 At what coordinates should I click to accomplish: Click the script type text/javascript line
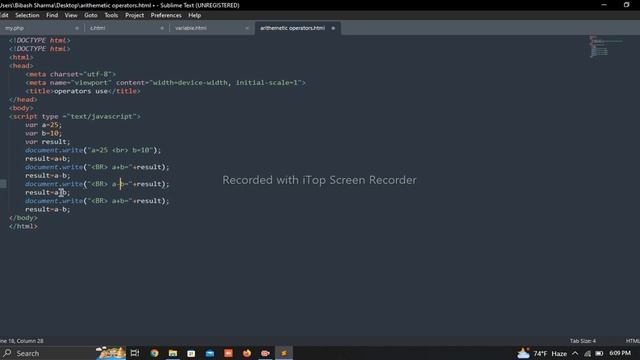(75, 116)
